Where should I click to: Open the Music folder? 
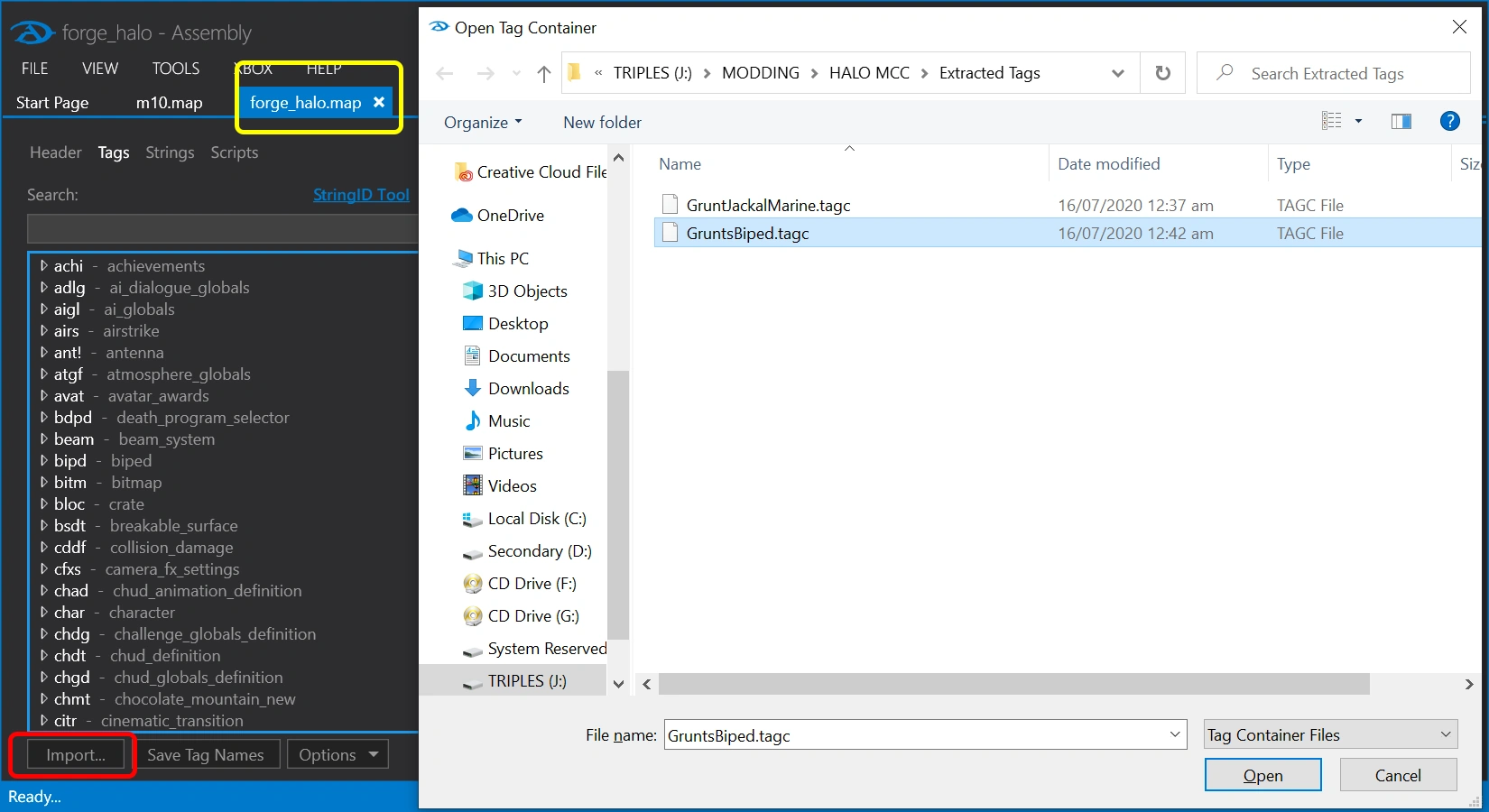click(496, 420)
